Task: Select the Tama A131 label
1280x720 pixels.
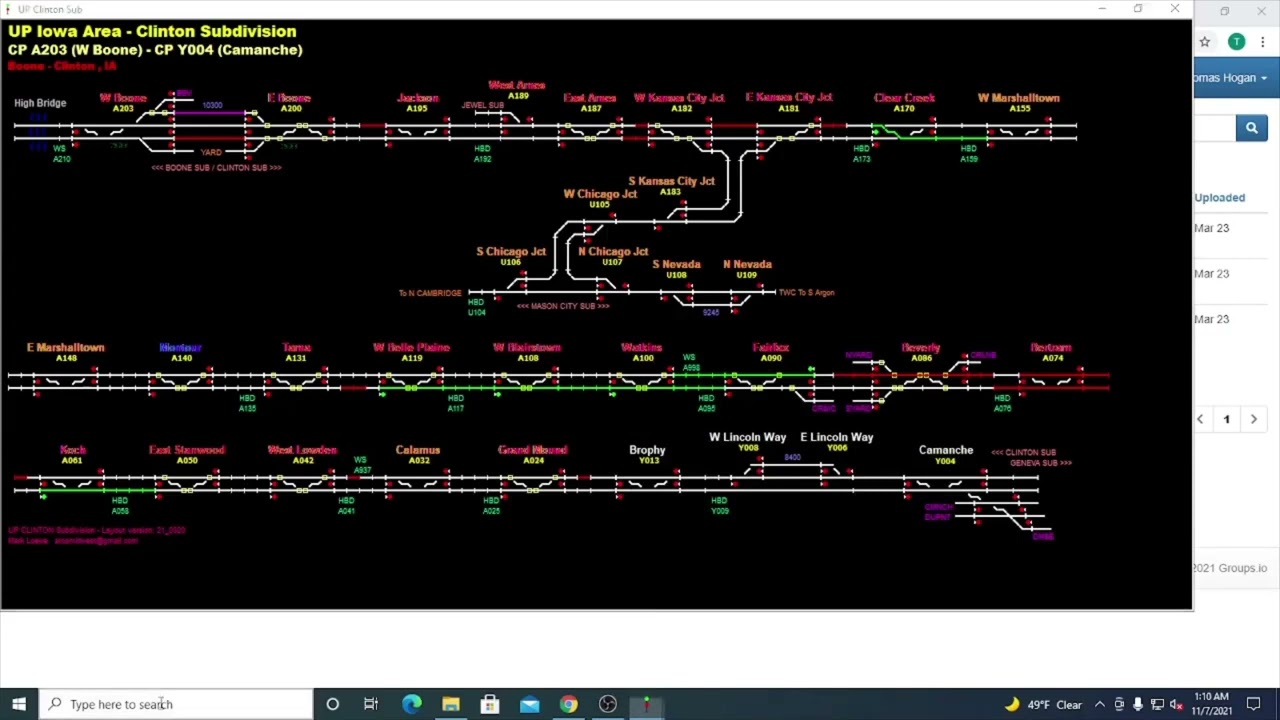Action: [296, 352]
